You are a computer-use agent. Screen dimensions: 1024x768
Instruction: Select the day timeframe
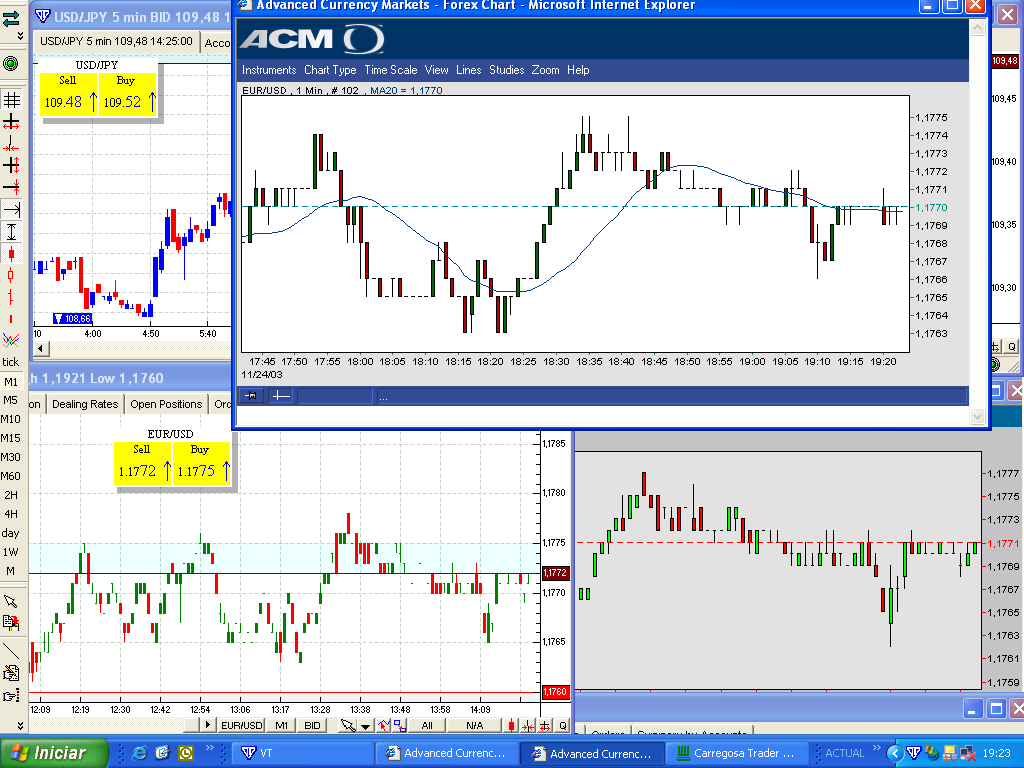[x=11, y=533]
